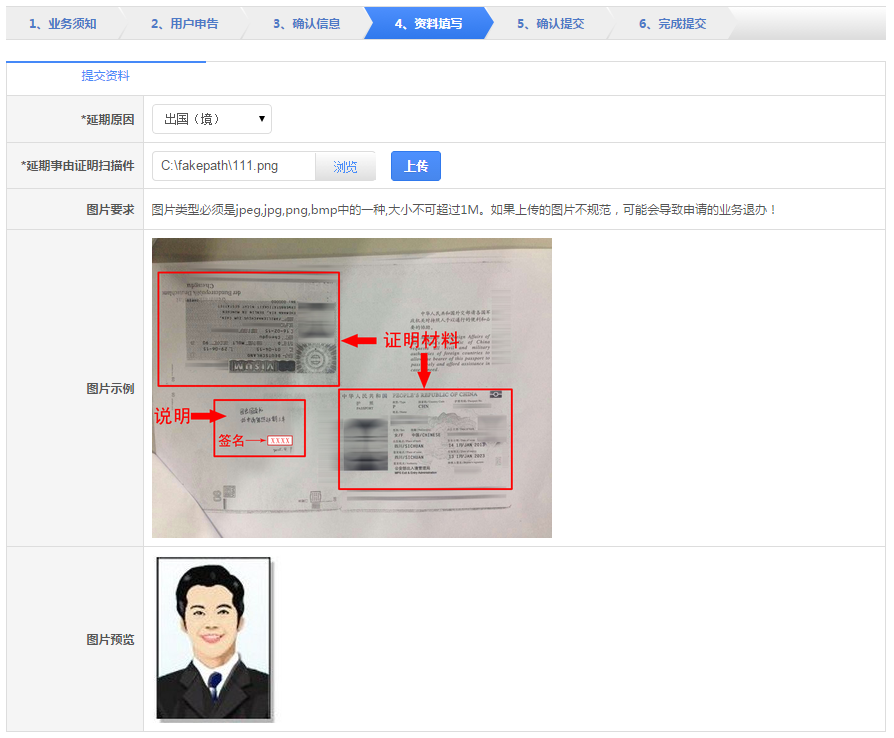This screenshot has width=894, height=738.
Task: Open the passport sample image
Action: click(351, 388)
